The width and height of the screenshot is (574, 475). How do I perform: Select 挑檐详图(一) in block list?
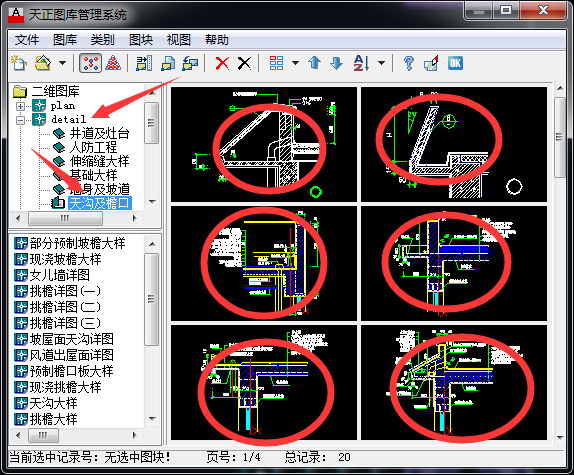pyautogui.click(x=65, y=291)
